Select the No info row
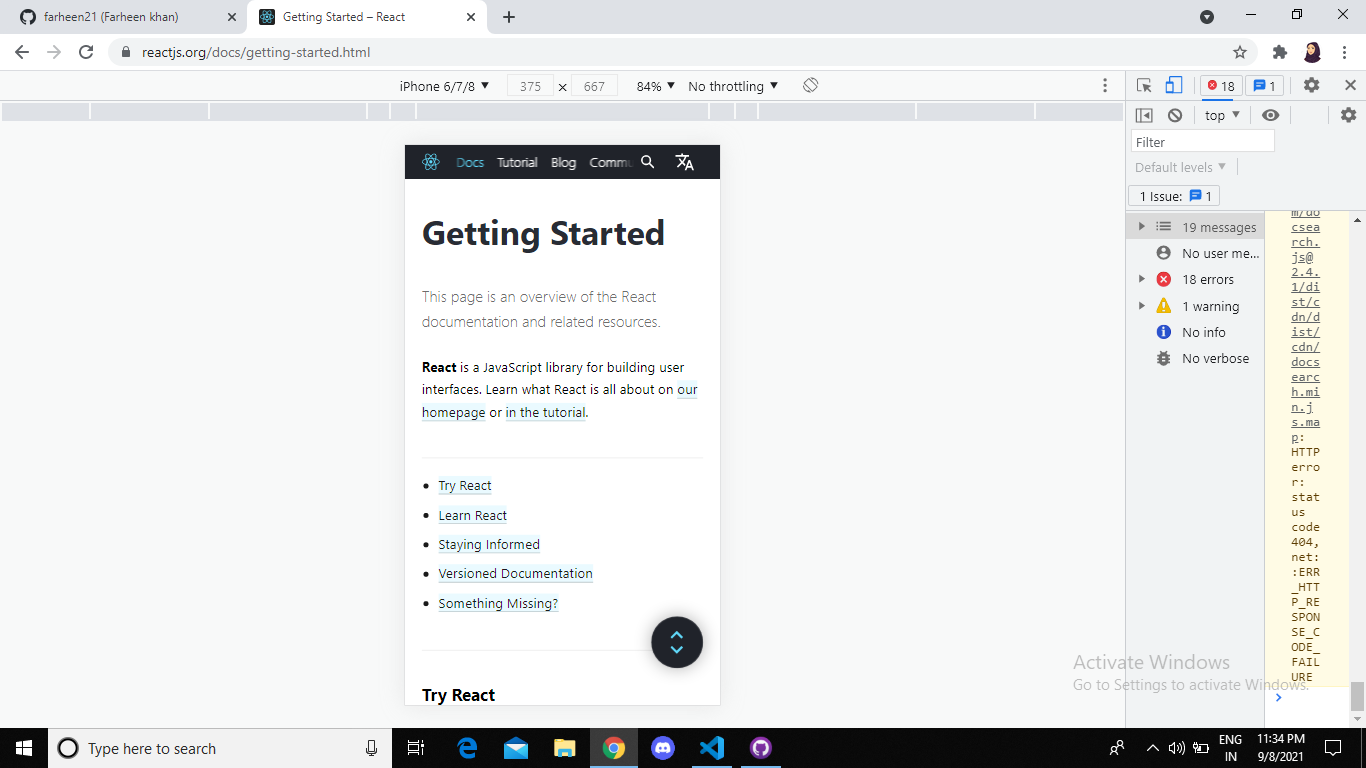The height and width of the screenshot is (768, 1366). pos(1196,332)
